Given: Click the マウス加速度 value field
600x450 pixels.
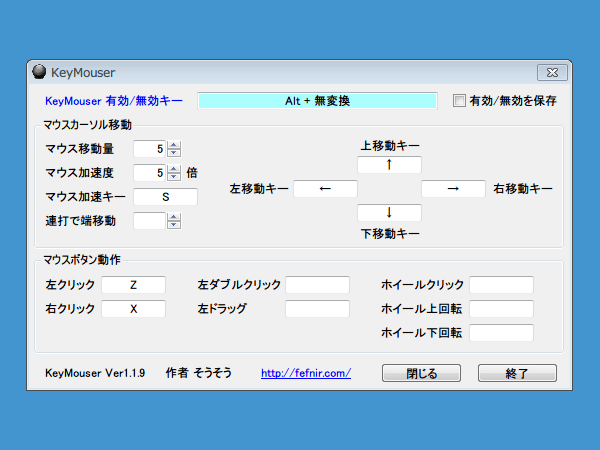Looking at the screenshot, I should (x=150, y=173).
